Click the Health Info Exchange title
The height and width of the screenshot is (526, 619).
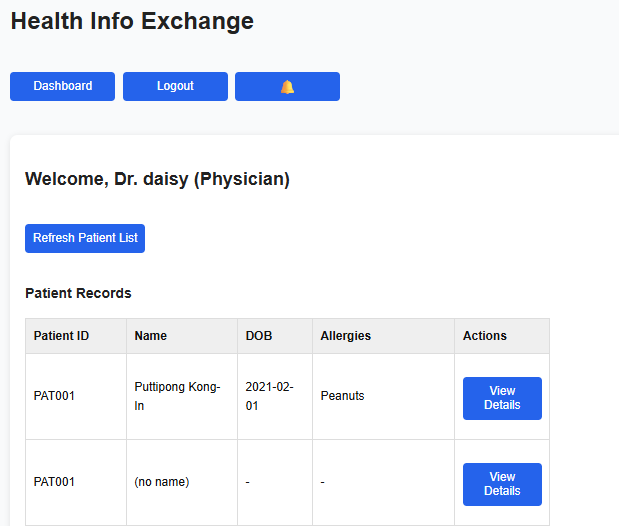pyautogui.click(x=132, y=21)
